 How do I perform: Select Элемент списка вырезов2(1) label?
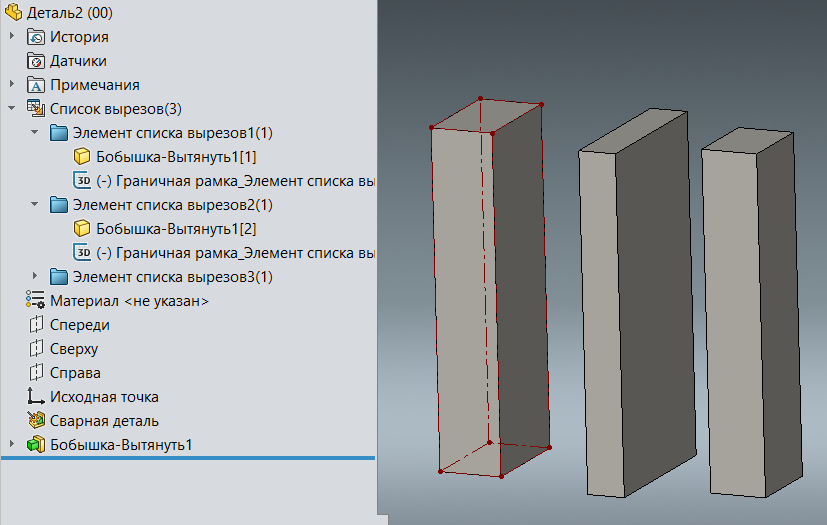(172, 205)
